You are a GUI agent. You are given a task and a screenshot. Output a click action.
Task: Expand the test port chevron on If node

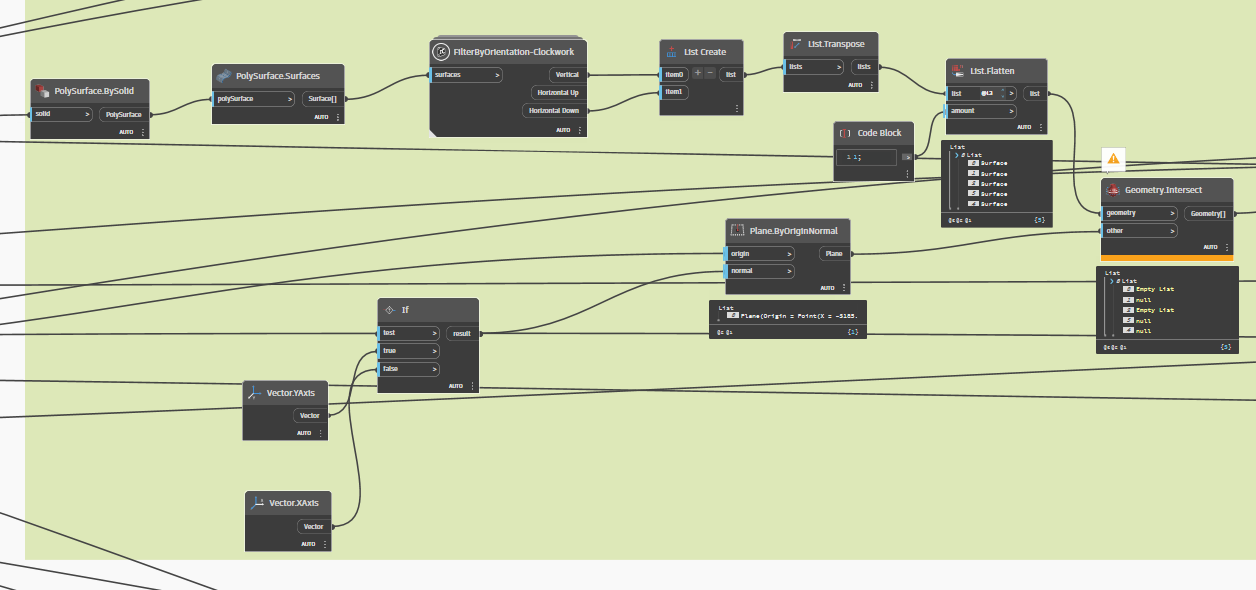point(434,333)
